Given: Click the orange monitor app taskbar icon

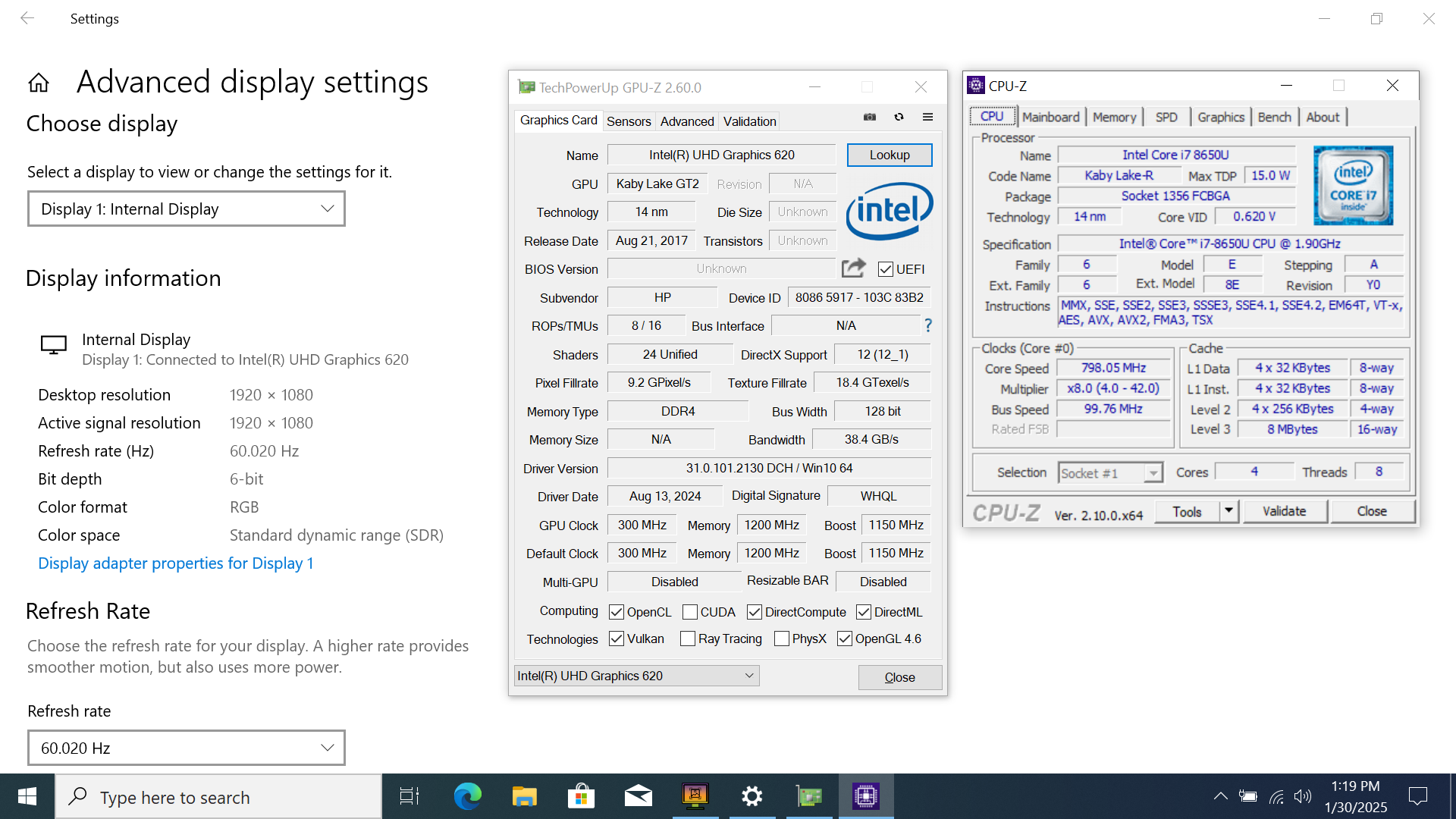Looking at the screenshot, I should (x=695, y=796).
